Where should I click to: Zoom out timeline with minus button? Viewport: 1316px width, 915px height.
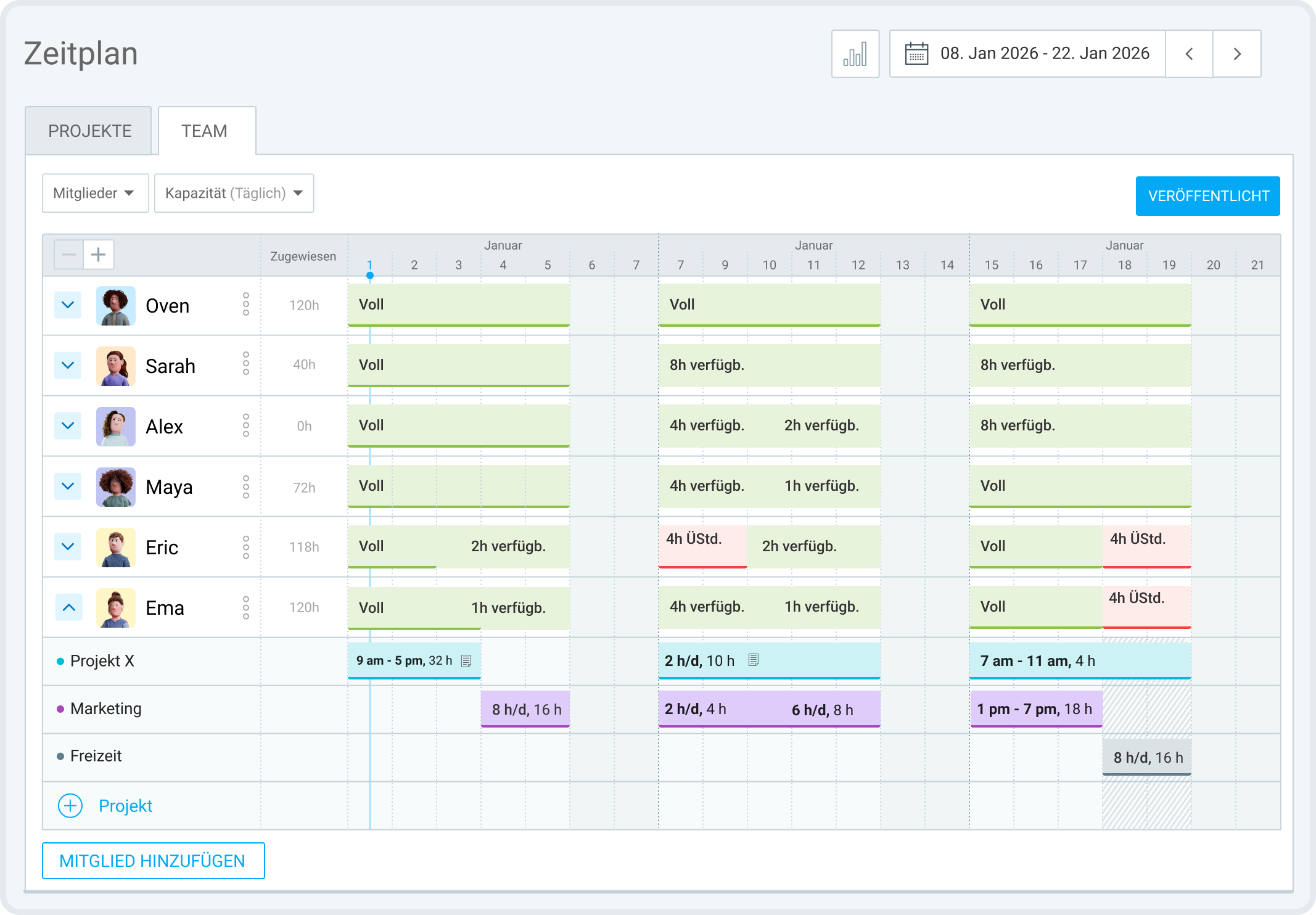coord(69,255)
